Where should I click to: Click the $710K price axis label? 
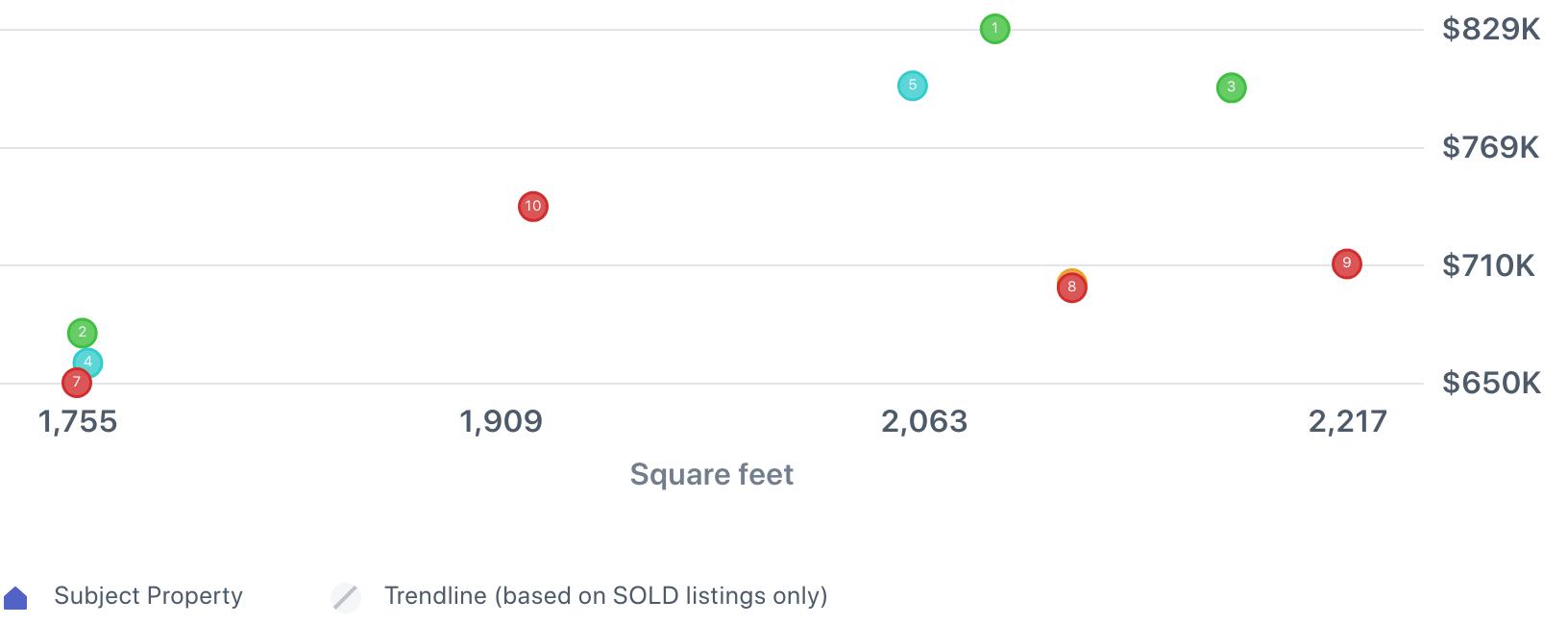[x=1488, y=265]
